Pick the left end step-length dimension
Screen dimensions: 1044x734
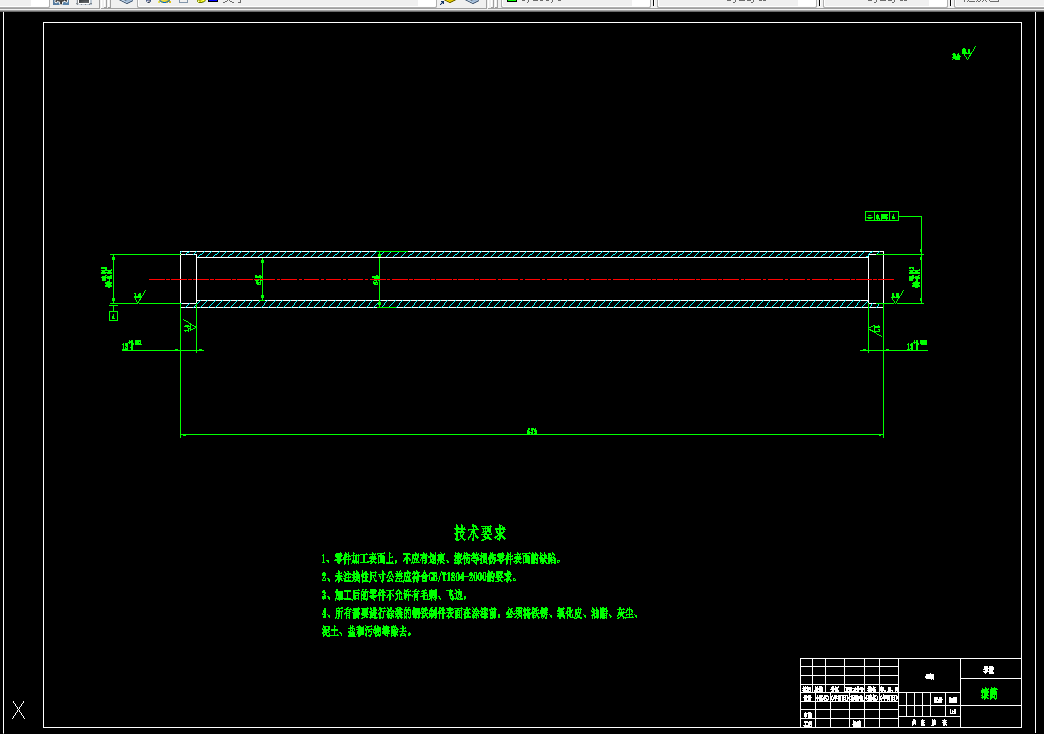(132, 346)
